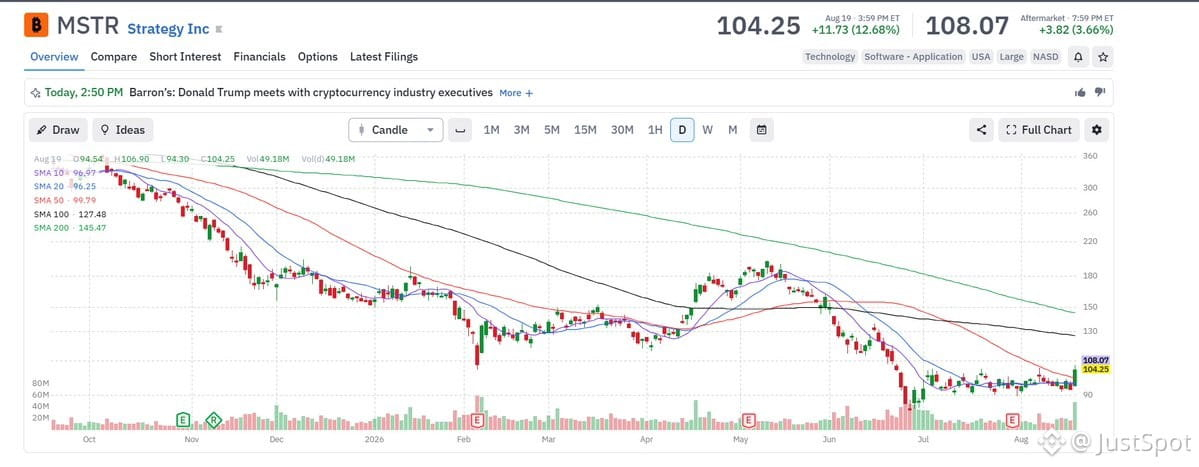Select the 5M timeframe
This screenshot has width=1199, height=467.
coord(552,130)
